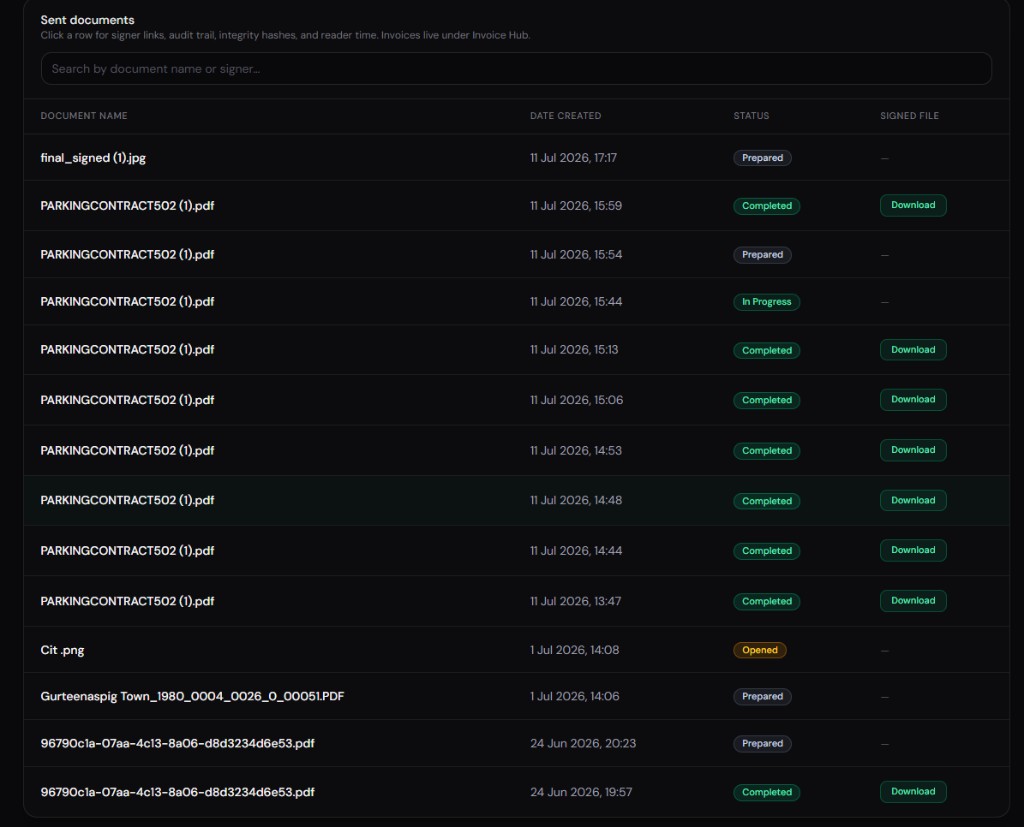Image resolution: width=1024 pixels, height=827 pixels.
Task: Open PARKINGCONTRACT502 row created at 13:47
Action: tap(516, 601)
